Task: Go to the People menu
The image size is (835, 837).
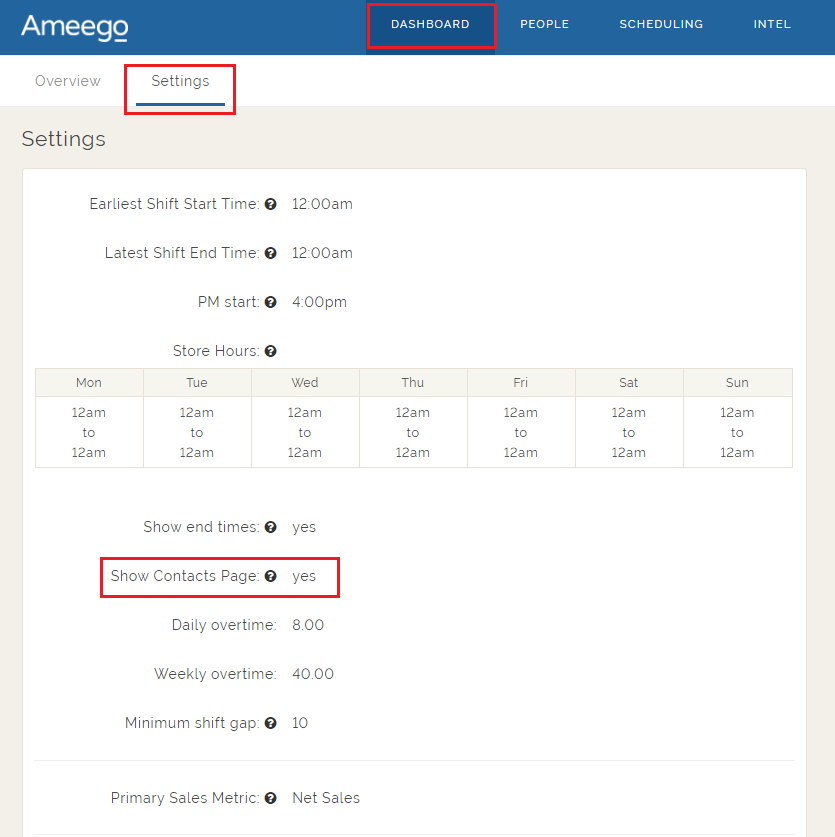Action: 544,25
